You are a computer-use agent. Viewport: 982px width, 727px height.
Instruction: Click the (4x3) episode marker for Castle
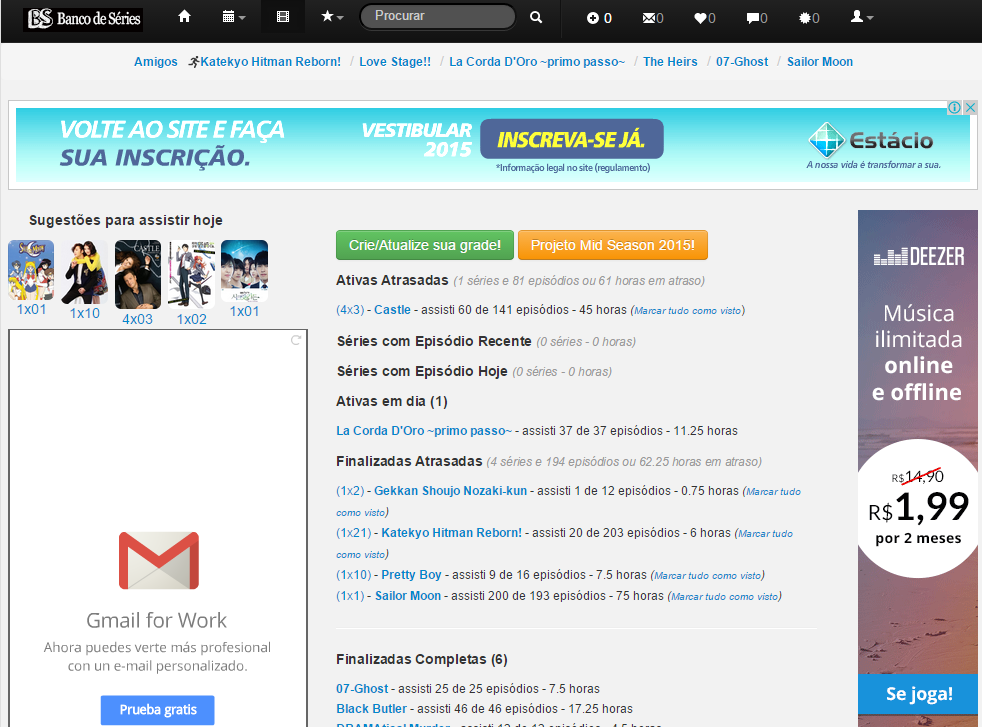pos(350,310)
